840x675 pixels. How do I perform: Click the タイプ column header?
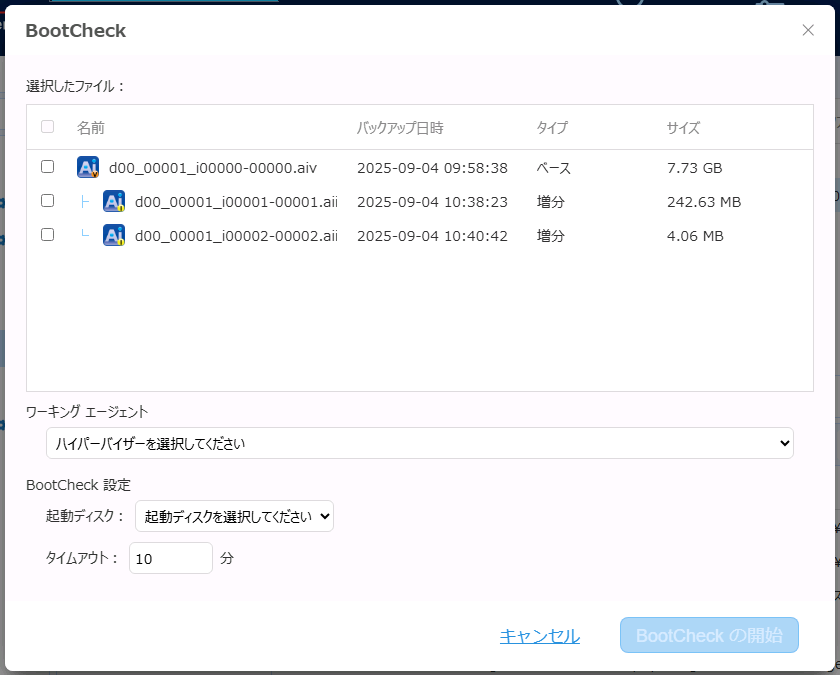(552, 128)
